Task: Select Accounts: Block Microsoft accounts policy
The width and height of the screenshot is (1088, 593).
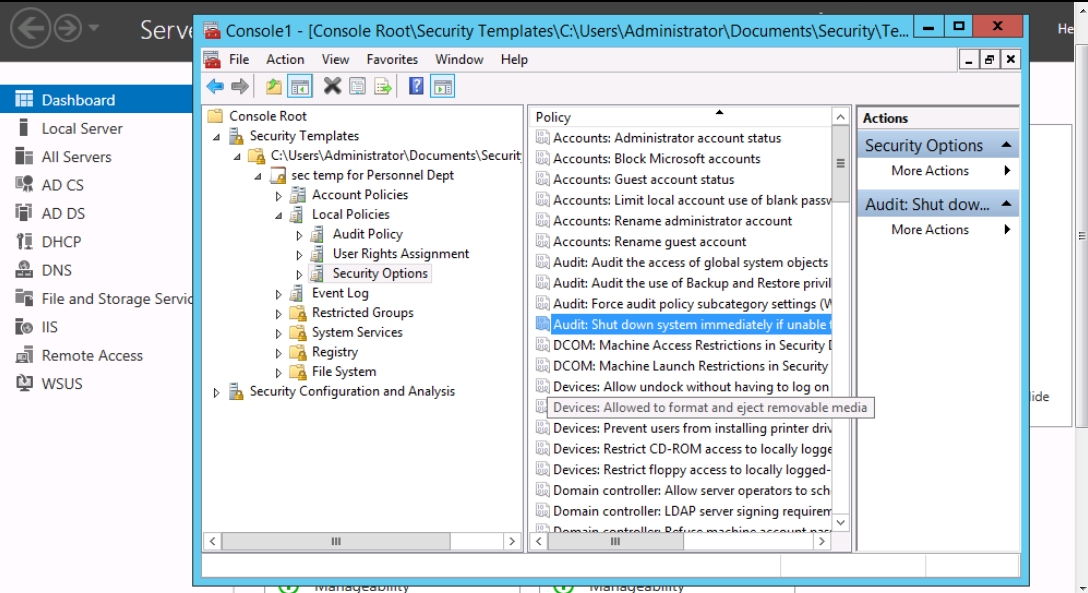Action: 656,159
